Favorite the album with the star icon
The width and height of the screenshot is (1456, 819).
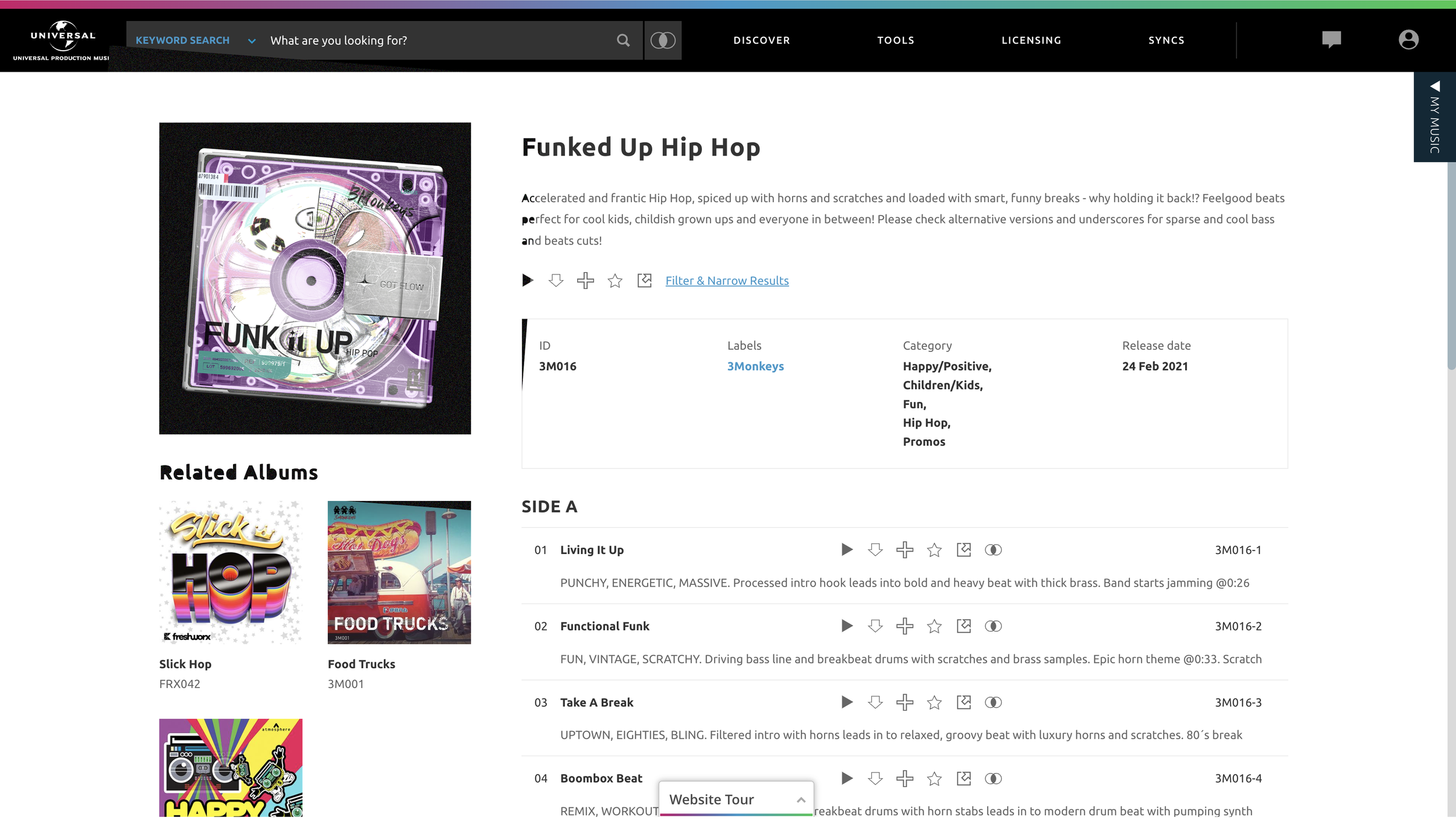(615, 281)
